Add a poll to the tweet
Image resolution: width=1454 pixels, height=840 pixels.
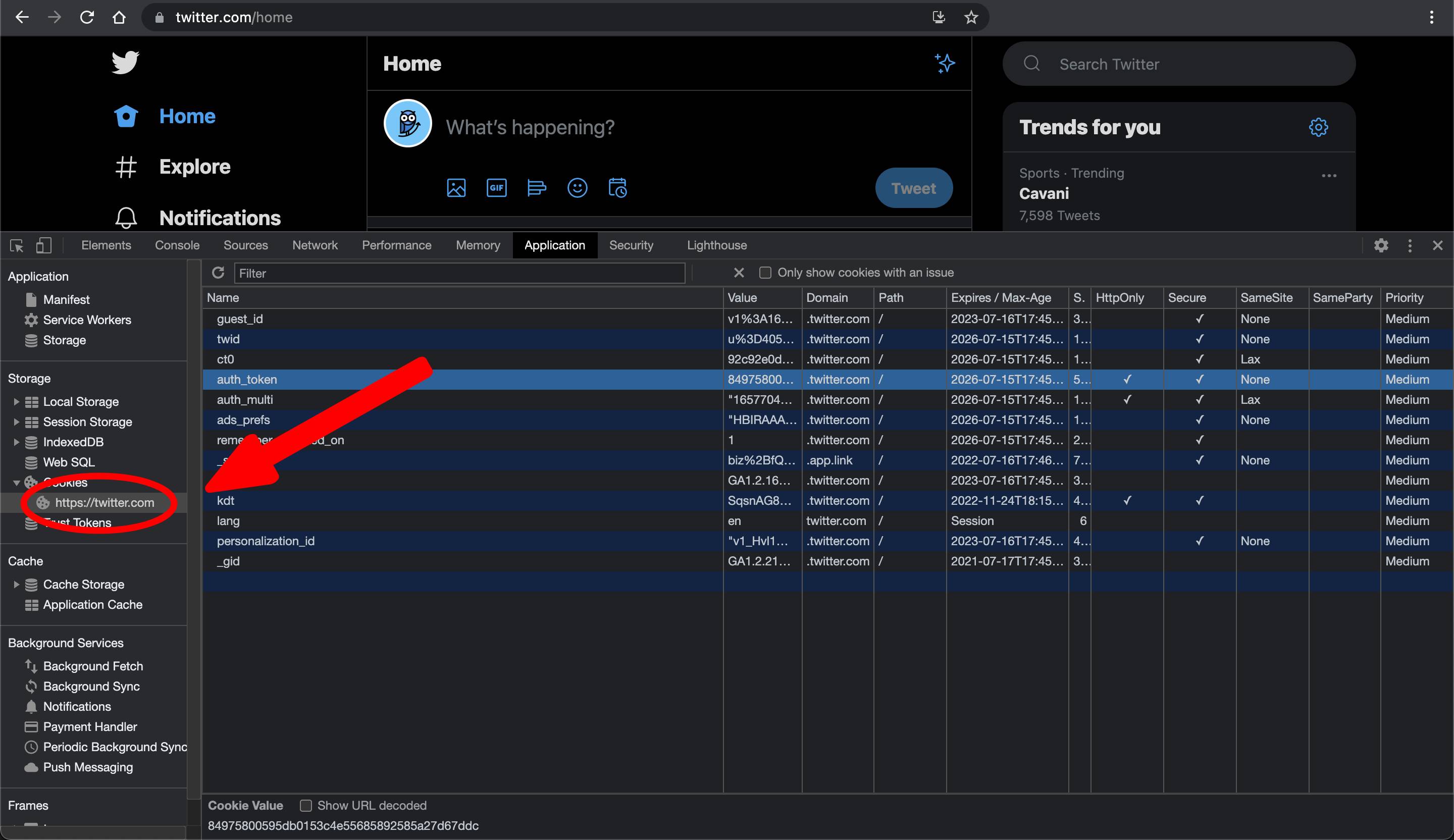click(537, 188)
